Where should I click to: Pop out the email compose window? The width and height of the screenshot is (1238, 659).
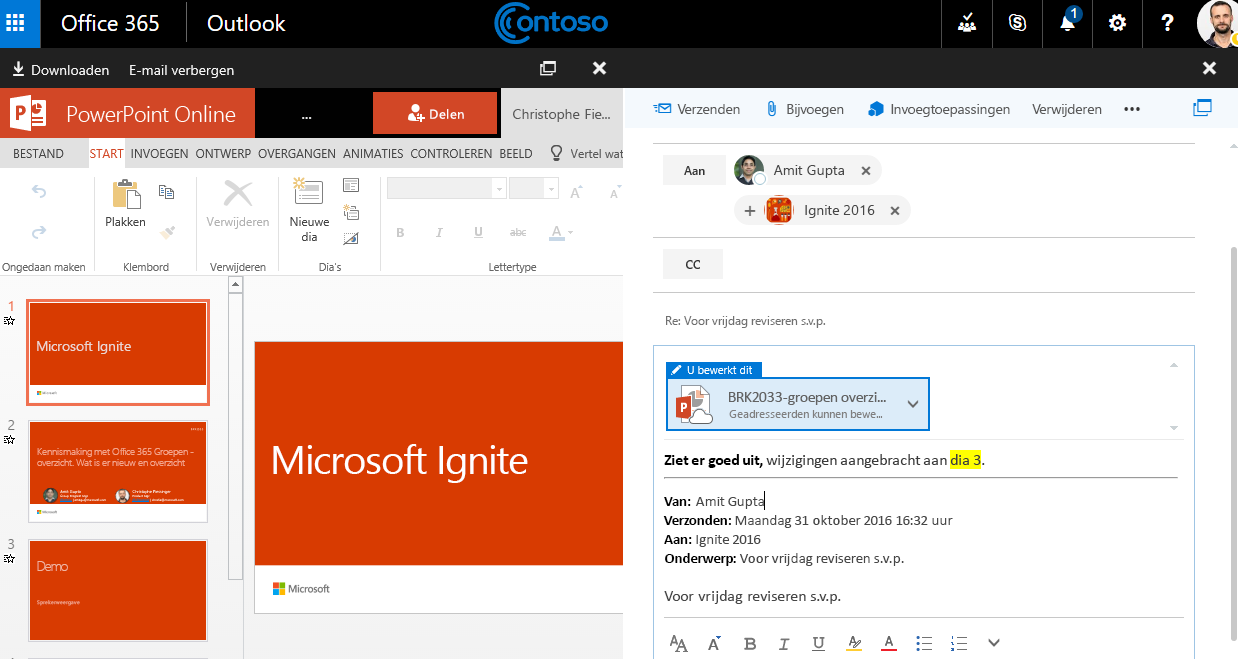pos(1203,108)
